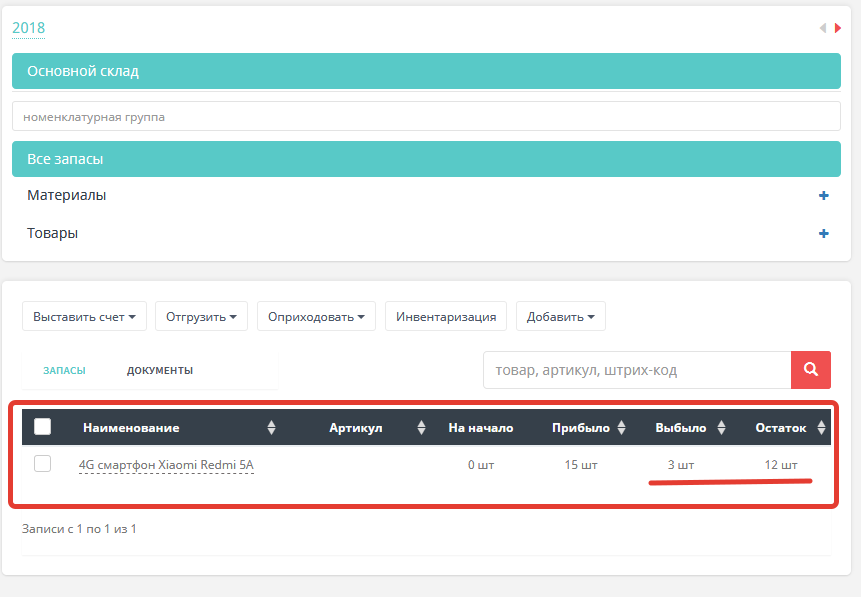Screen dimensions: 861x597
Task: Open the Выставить счет dropdown
Action: [x=84, y=317]
